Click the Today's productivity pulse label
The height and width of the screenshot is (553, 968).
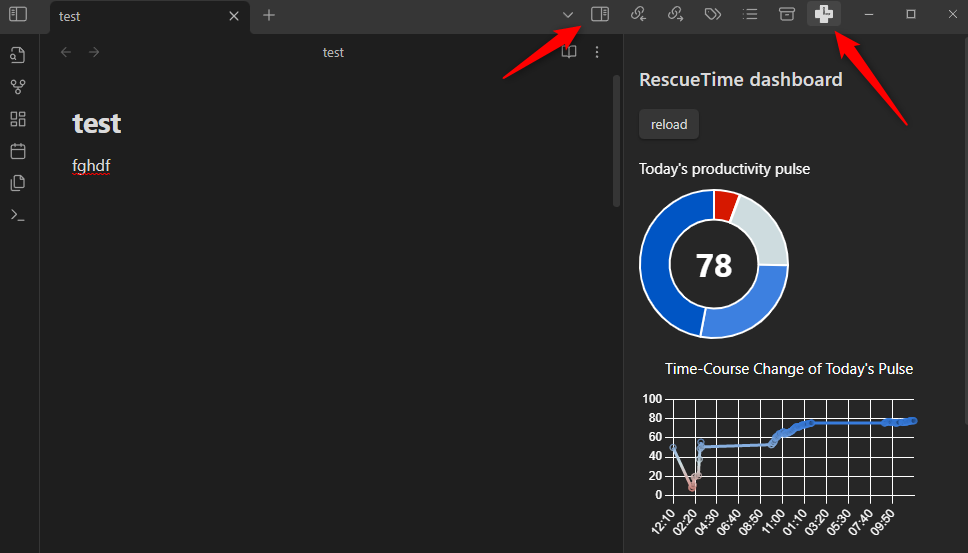724,169
